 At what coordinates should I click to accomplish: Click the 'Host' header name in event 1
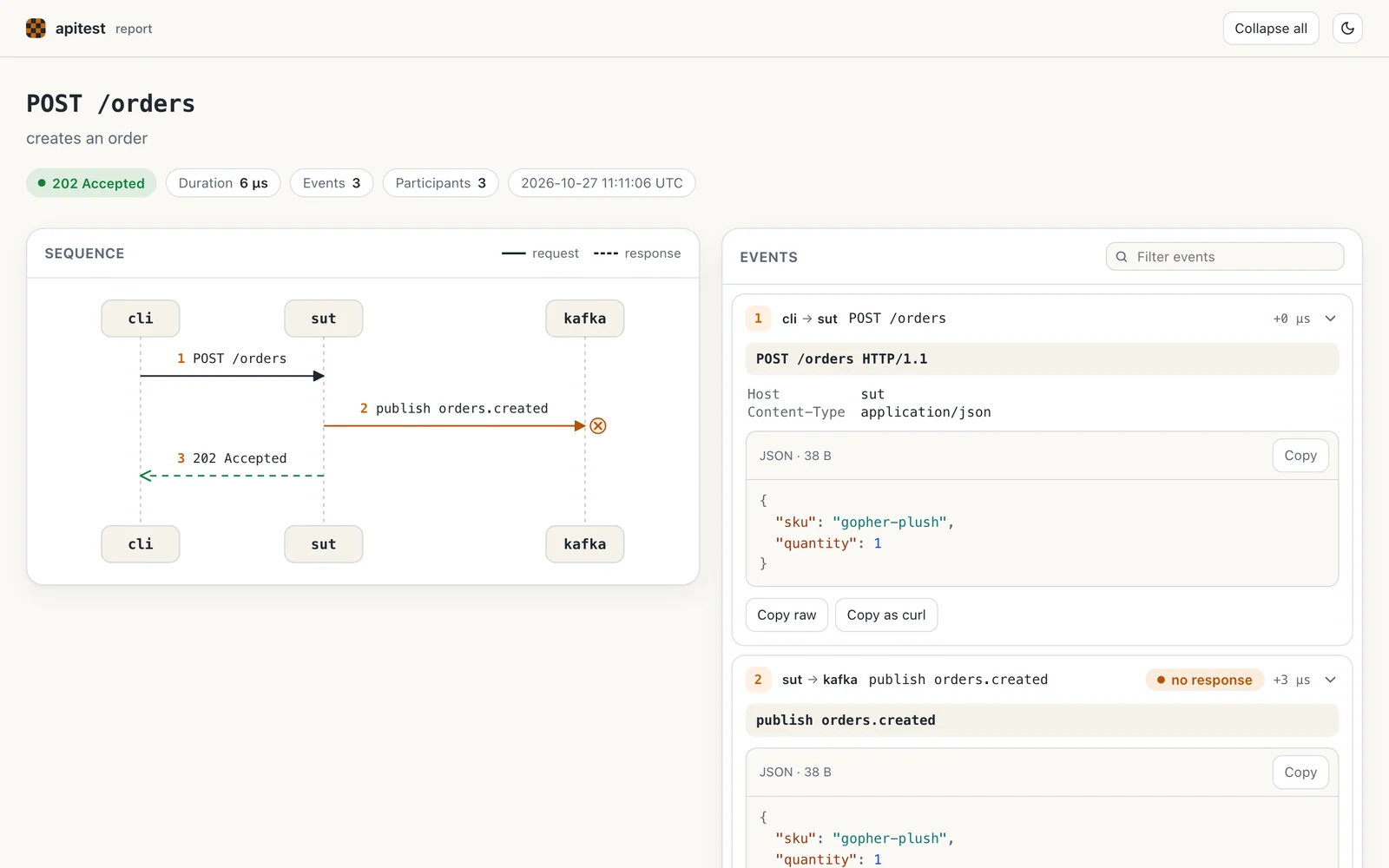pyautogui.click(x=763, y=394)
